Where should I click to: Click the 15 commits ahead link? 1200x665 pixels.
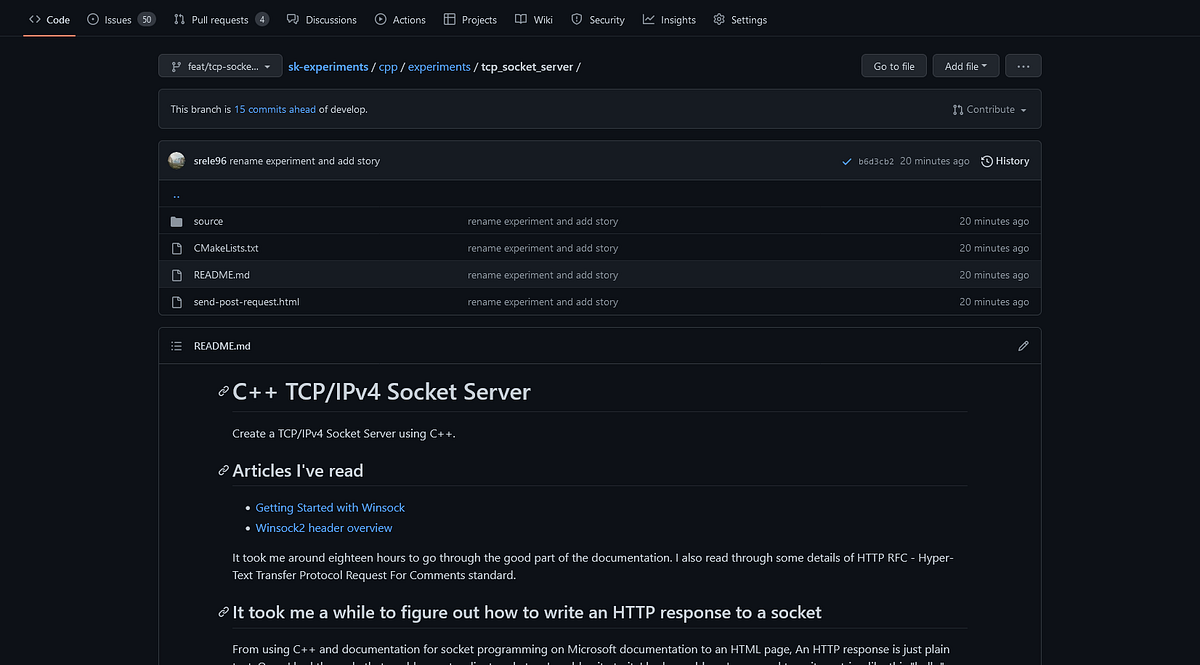pyautogui.click(x=274, y=109)
